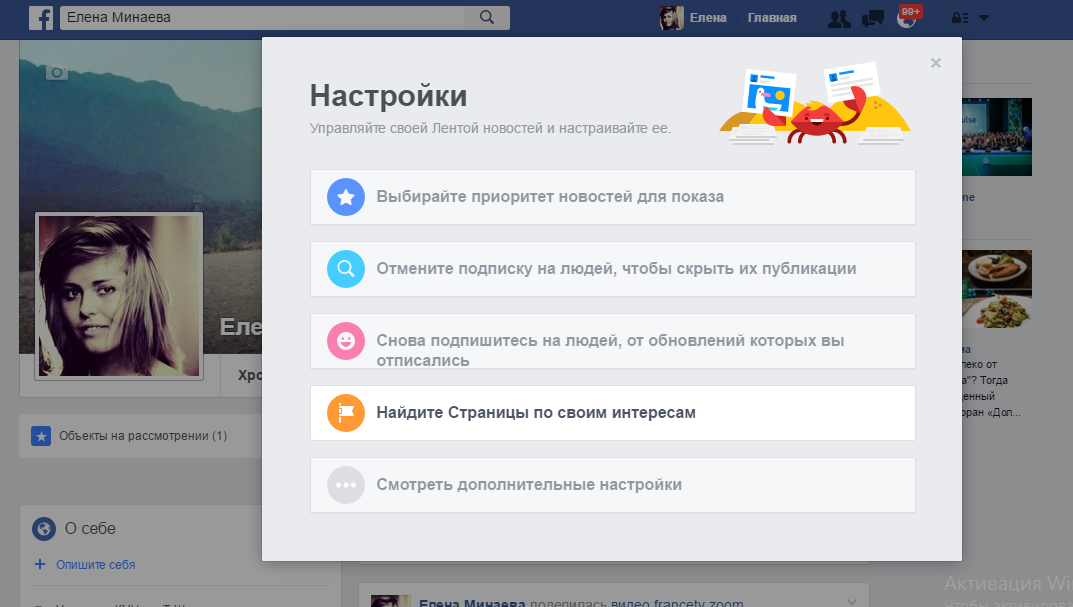Viewport: 1073px width, 607px height.
Task: Click the orange flag icon
Action: 346,413
